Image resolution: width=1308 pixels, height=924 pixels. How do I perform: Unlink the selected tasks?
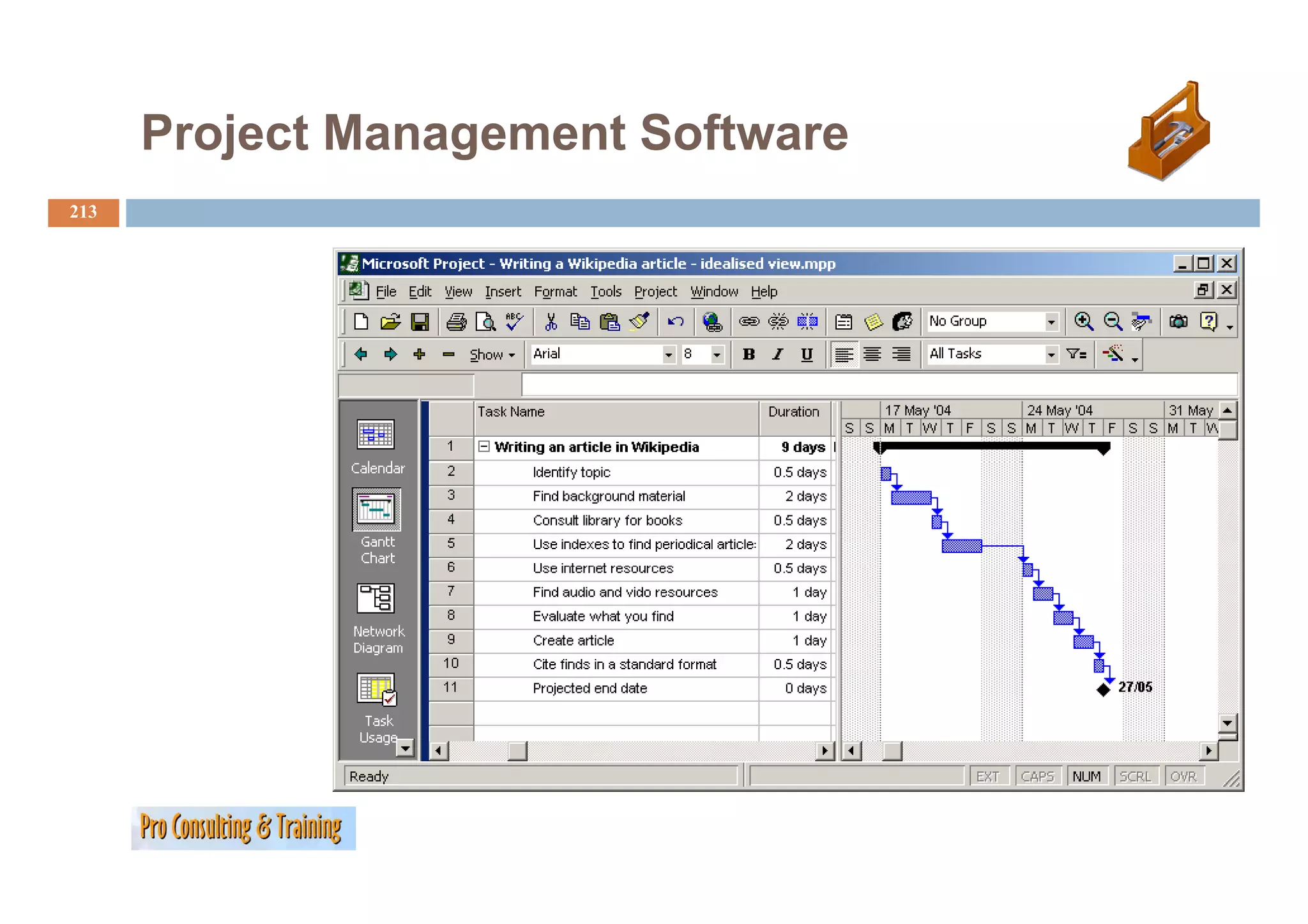[x=778, y=321]
